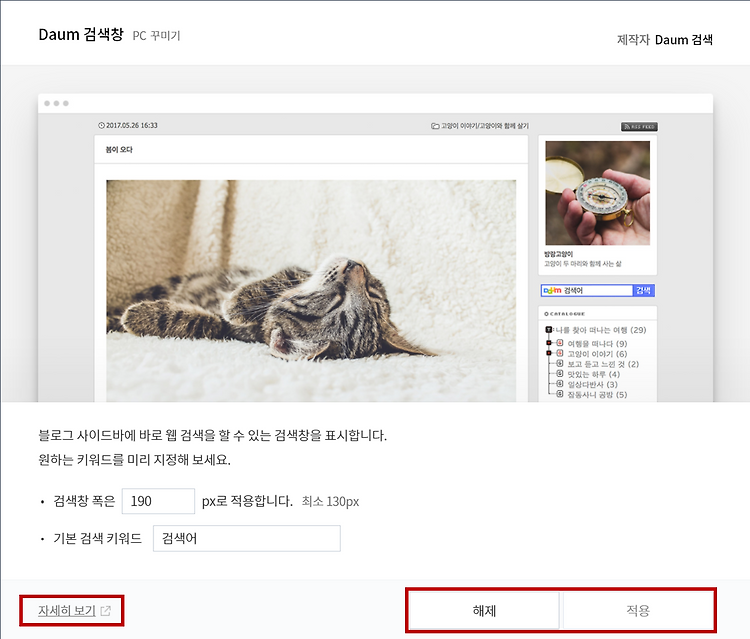Click the Daum 검색 creator name

pos(684,40)
